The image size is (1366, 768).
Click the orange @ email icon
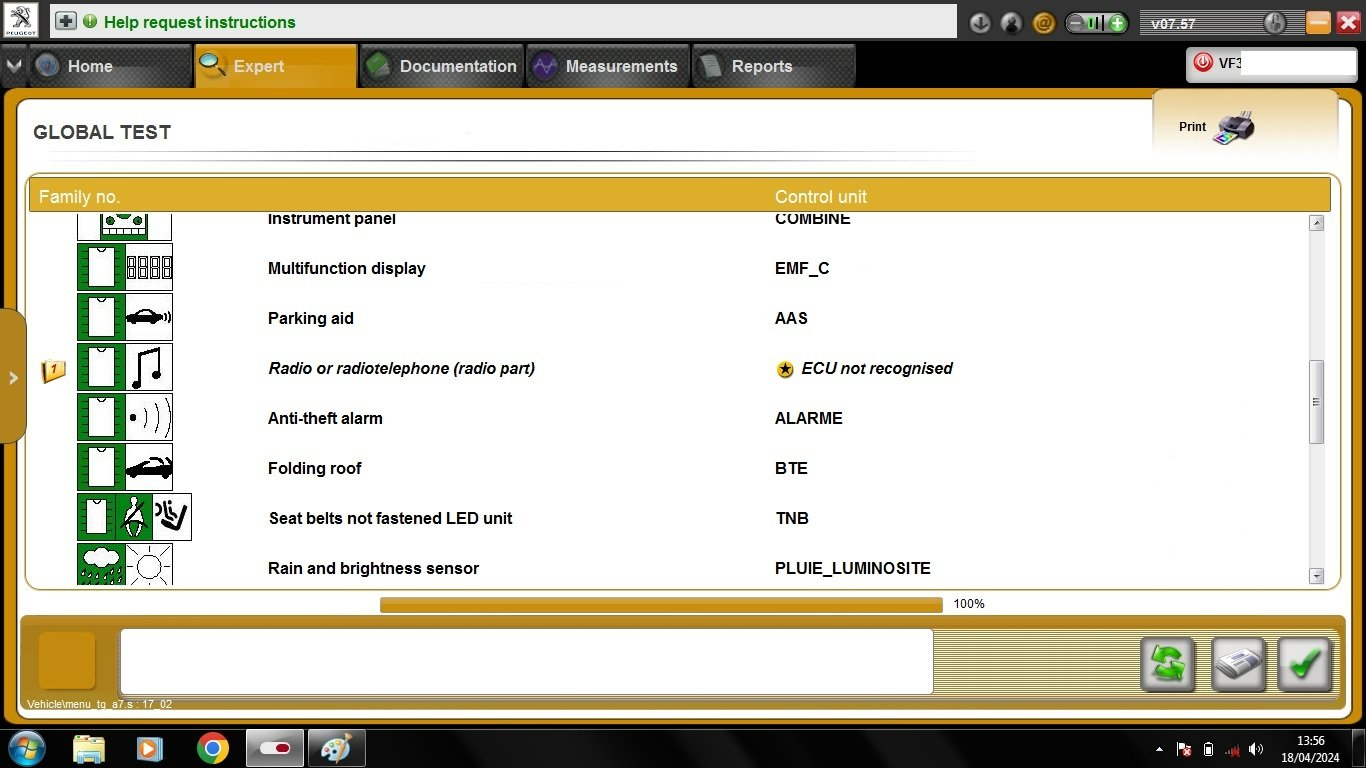pos(1044,23)
